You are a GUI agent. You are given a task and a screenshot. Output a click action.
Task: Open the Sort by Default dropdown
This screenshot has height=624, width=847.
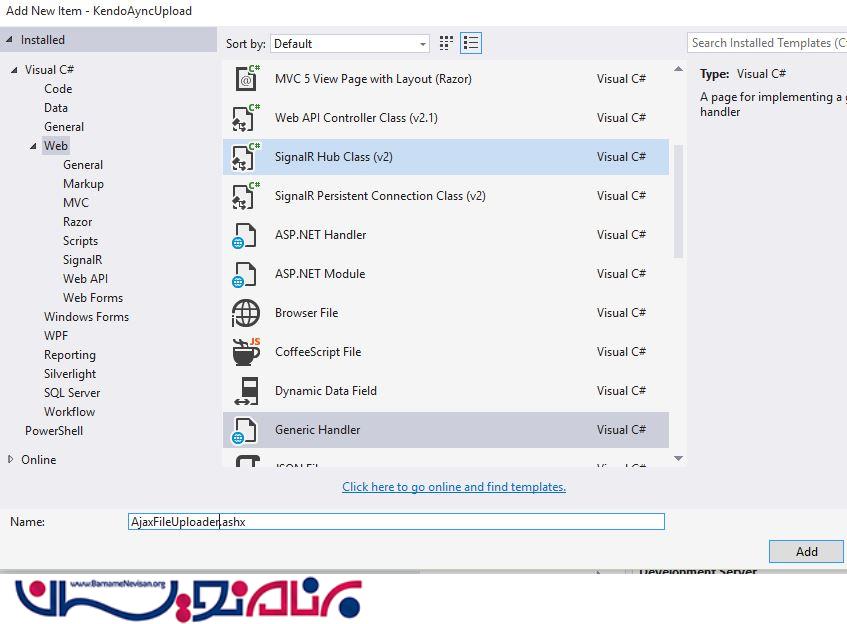point(350,44)
